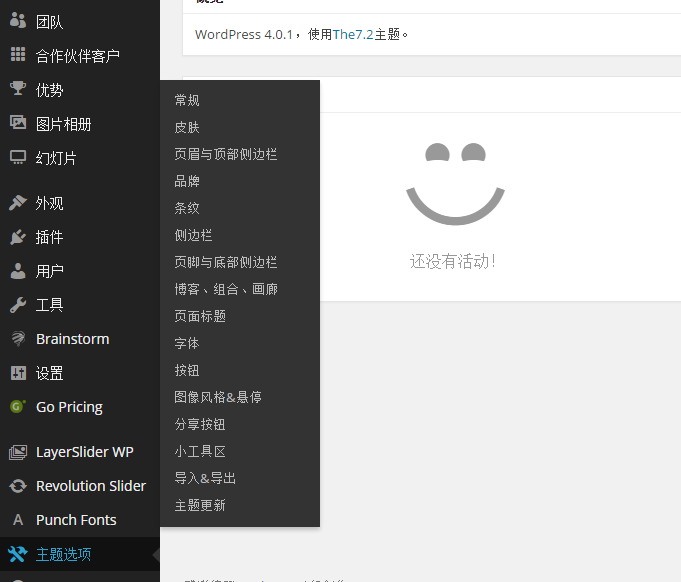This screenshot has height=582, width=681.
Task: Click 主题更新 at the submenu bottom
Action: click(x=200, y=505)
